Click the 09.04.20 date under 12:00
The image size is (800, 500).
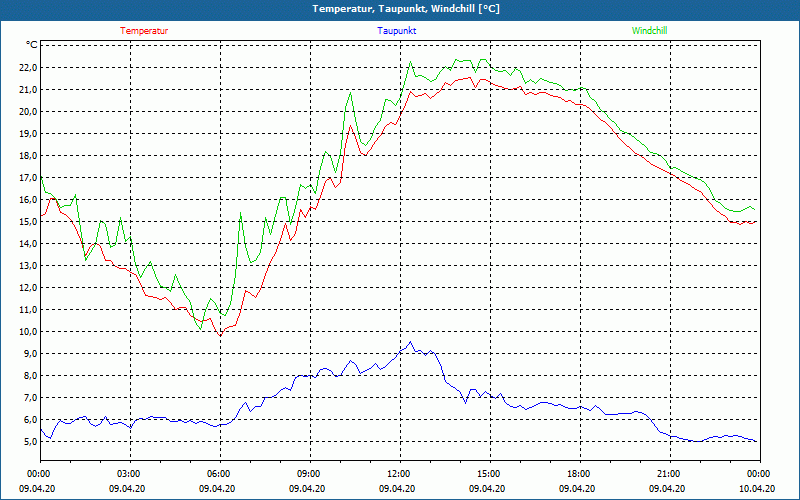point(397,488)
